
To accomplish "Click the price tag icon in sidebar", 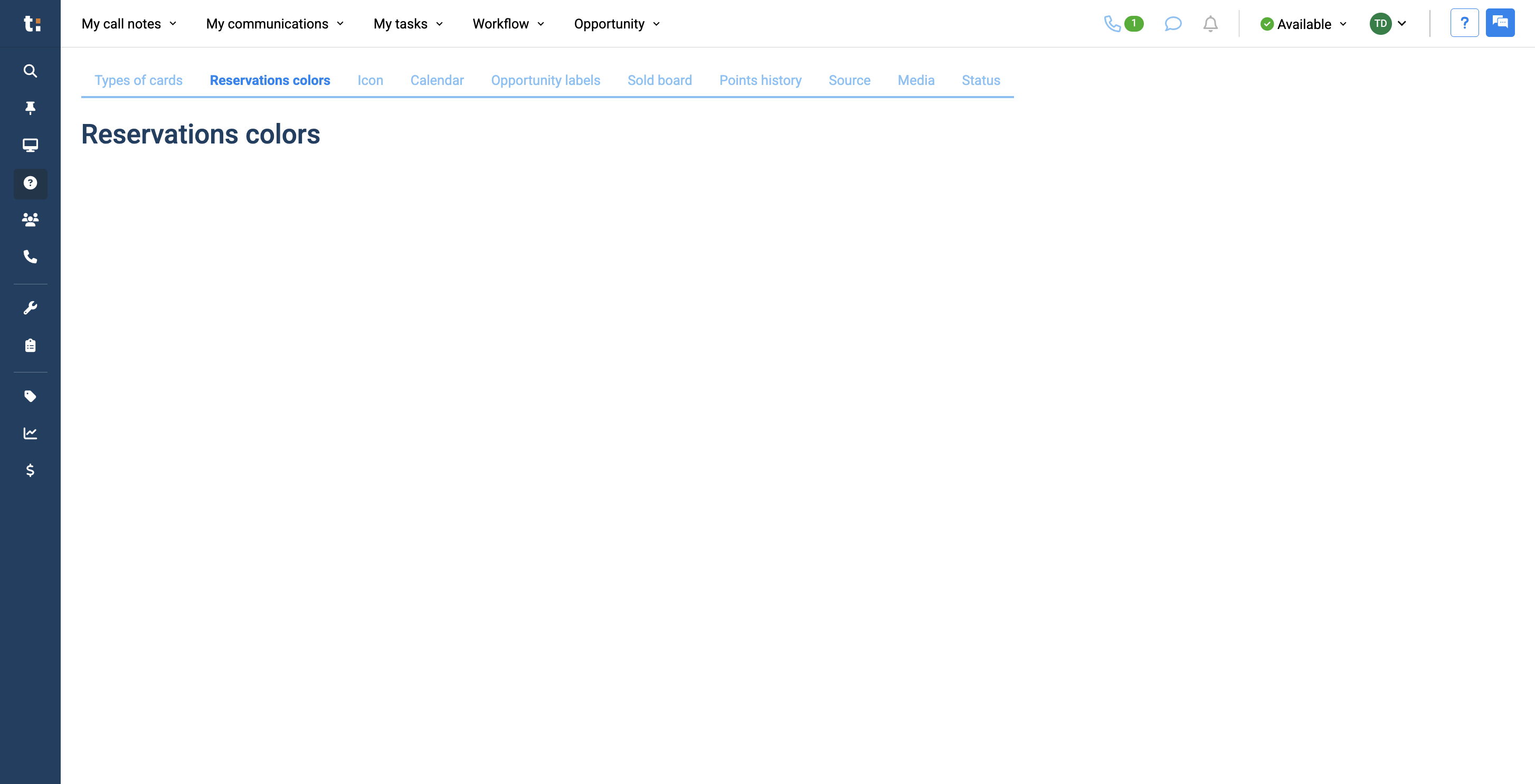I will (30, 396).
